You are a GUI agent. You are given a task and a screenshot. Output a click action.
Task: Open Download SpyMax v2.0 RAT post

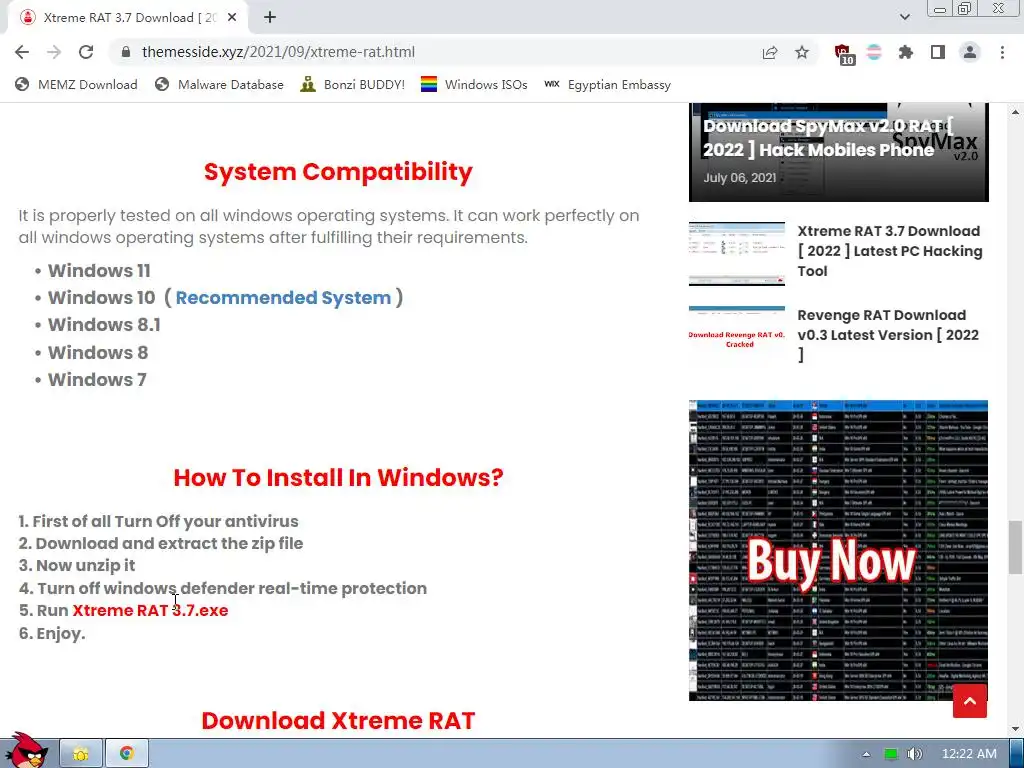[x=827, y=138]
